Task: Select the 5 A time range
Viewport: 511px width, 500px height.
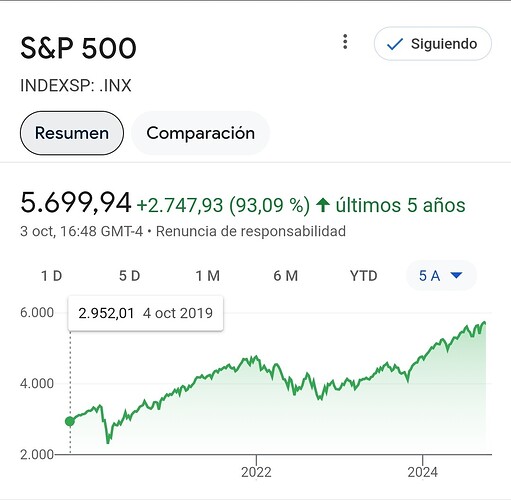Action: pos(441,276)
